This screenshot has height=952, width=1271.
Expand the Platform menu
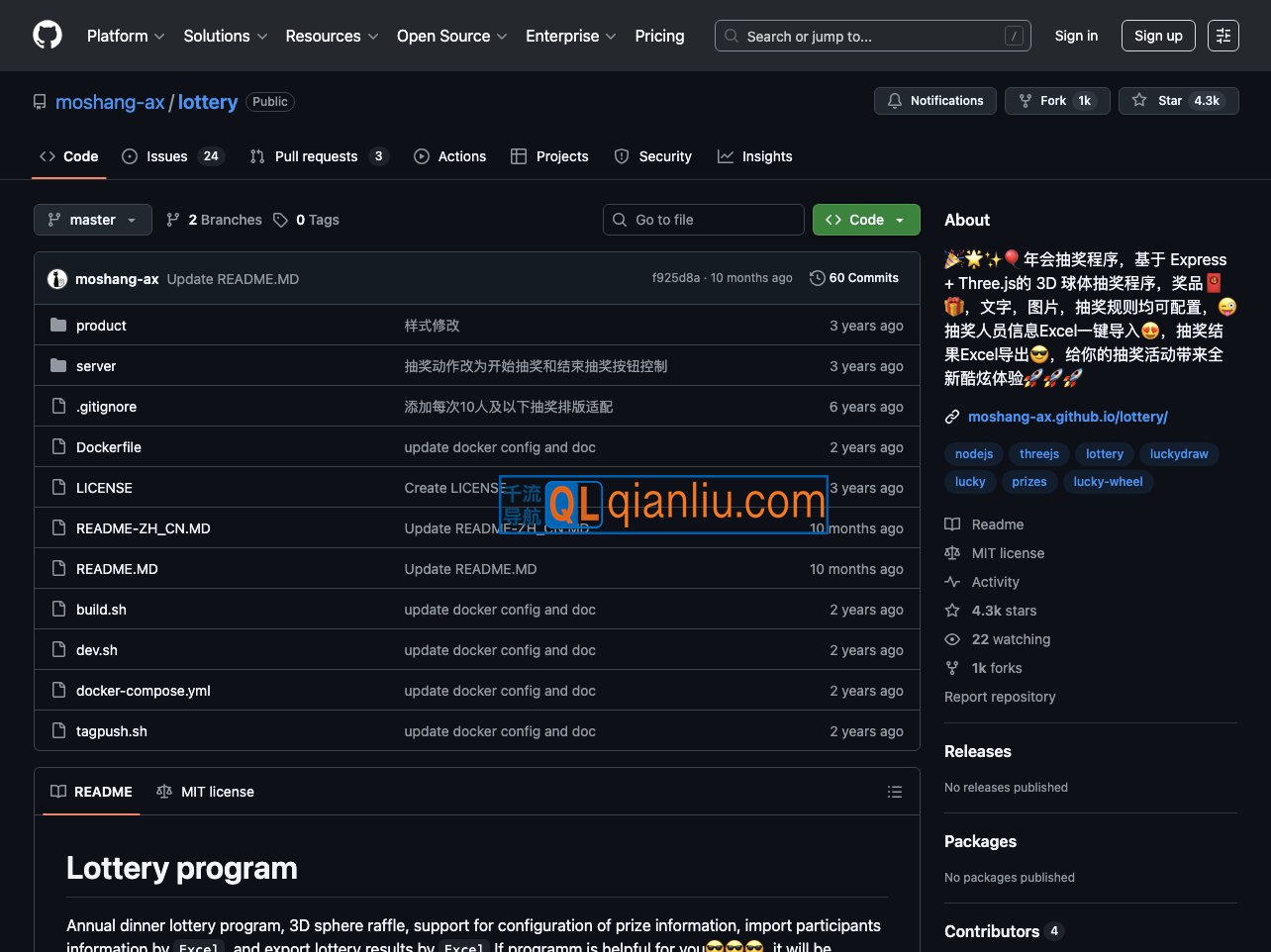point(126,36)
